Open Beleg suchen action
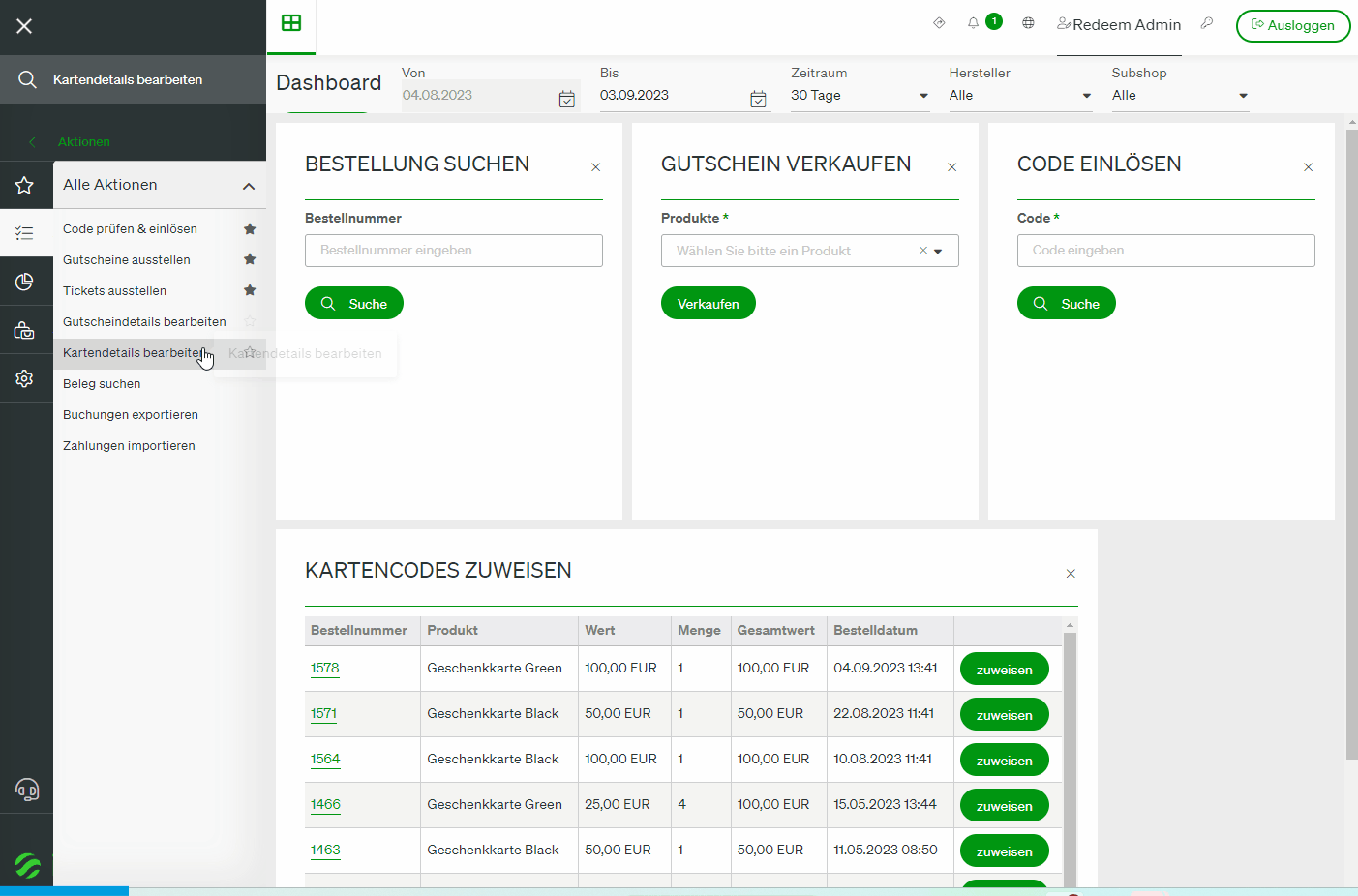 click(x=102, y=383)
